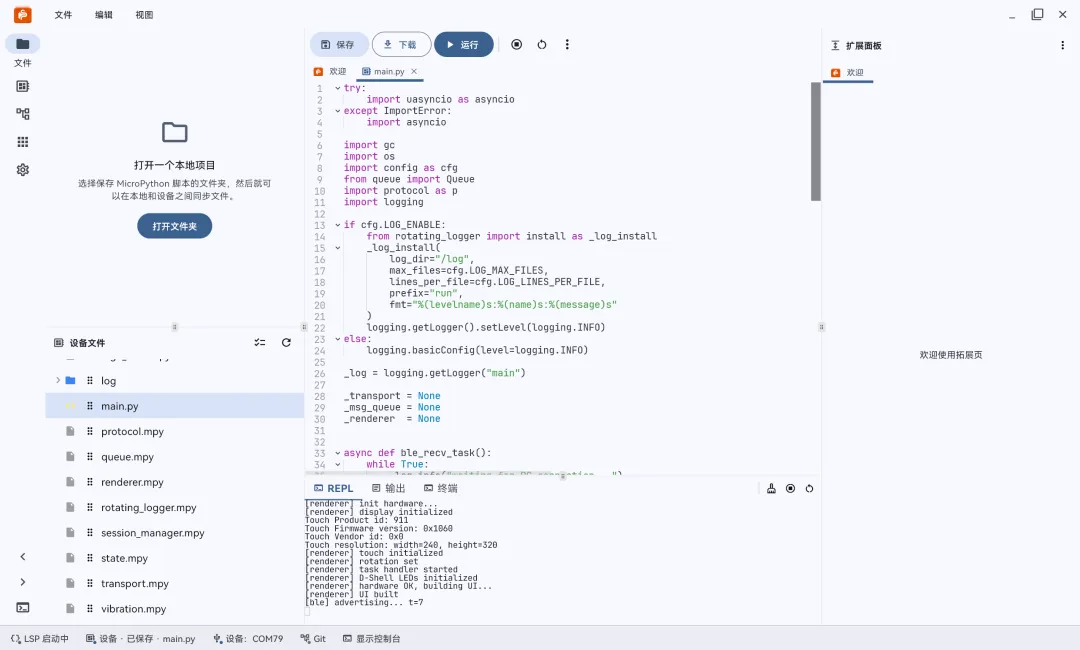
Task: Click the 保存 button
Action: (339, 45)
